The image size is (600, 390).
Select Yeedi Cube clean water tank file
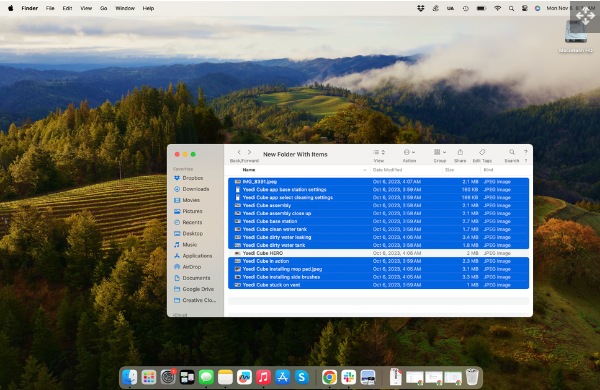[378, 229]
